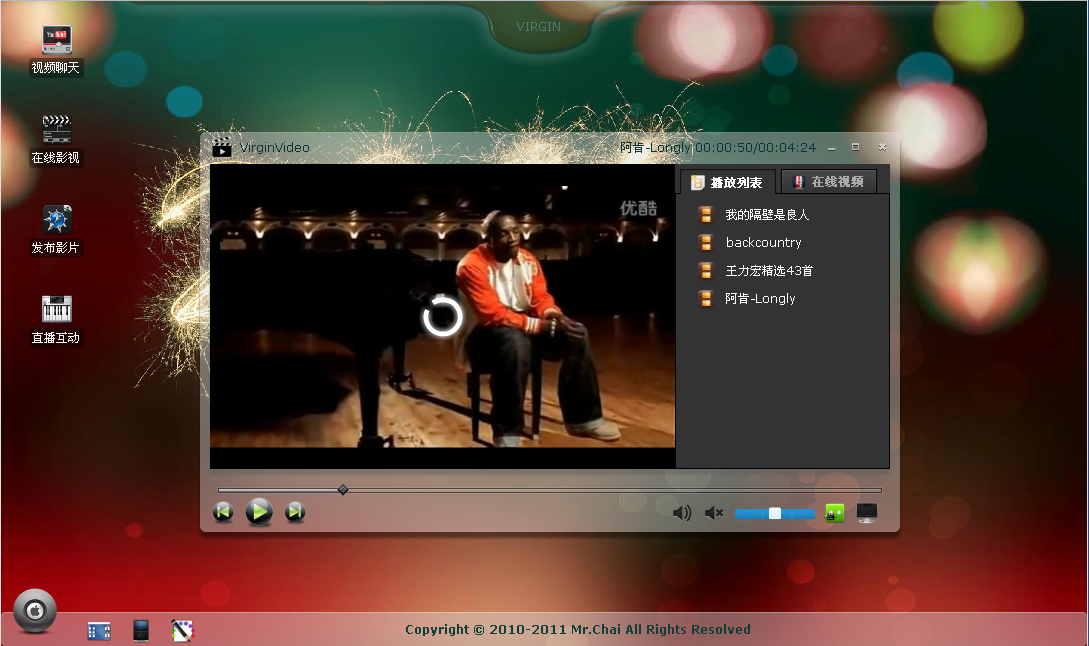Mute the audio with the mute icon
This screenshot has width=1089, height=646.
714,513
